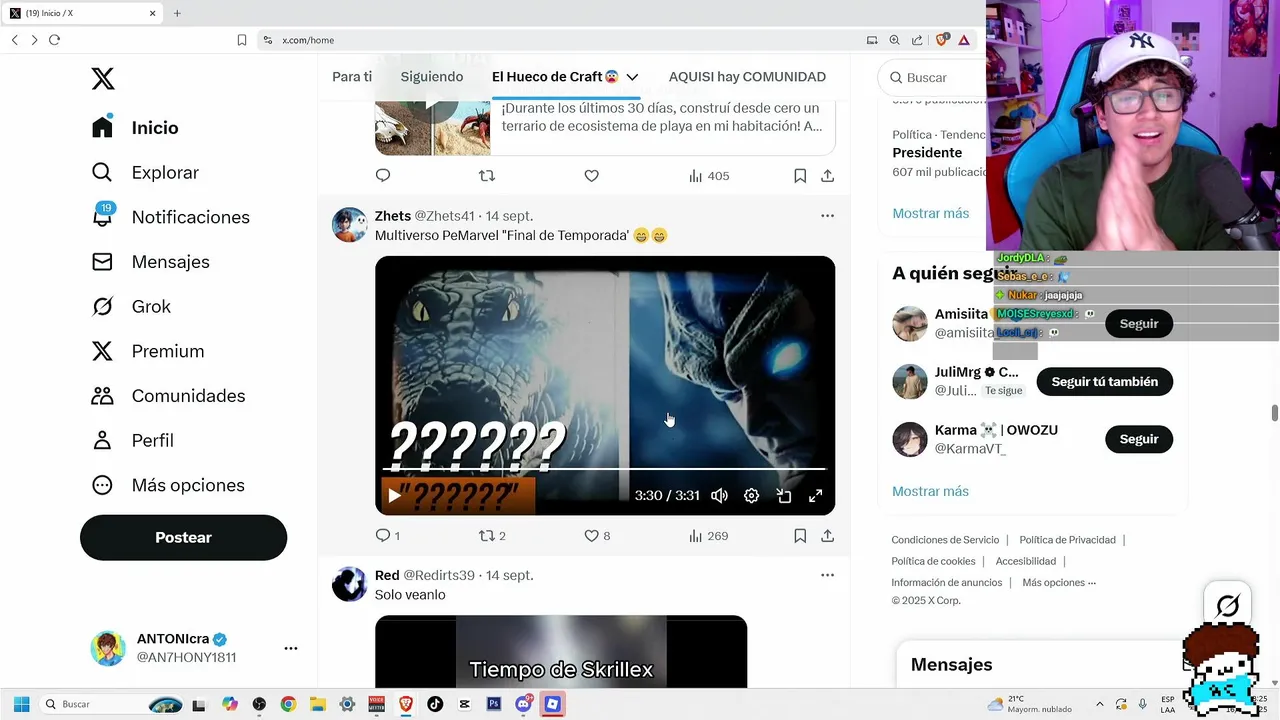Go to Inicio in the sidebar
1280x720 pixels.
point(135,128)
